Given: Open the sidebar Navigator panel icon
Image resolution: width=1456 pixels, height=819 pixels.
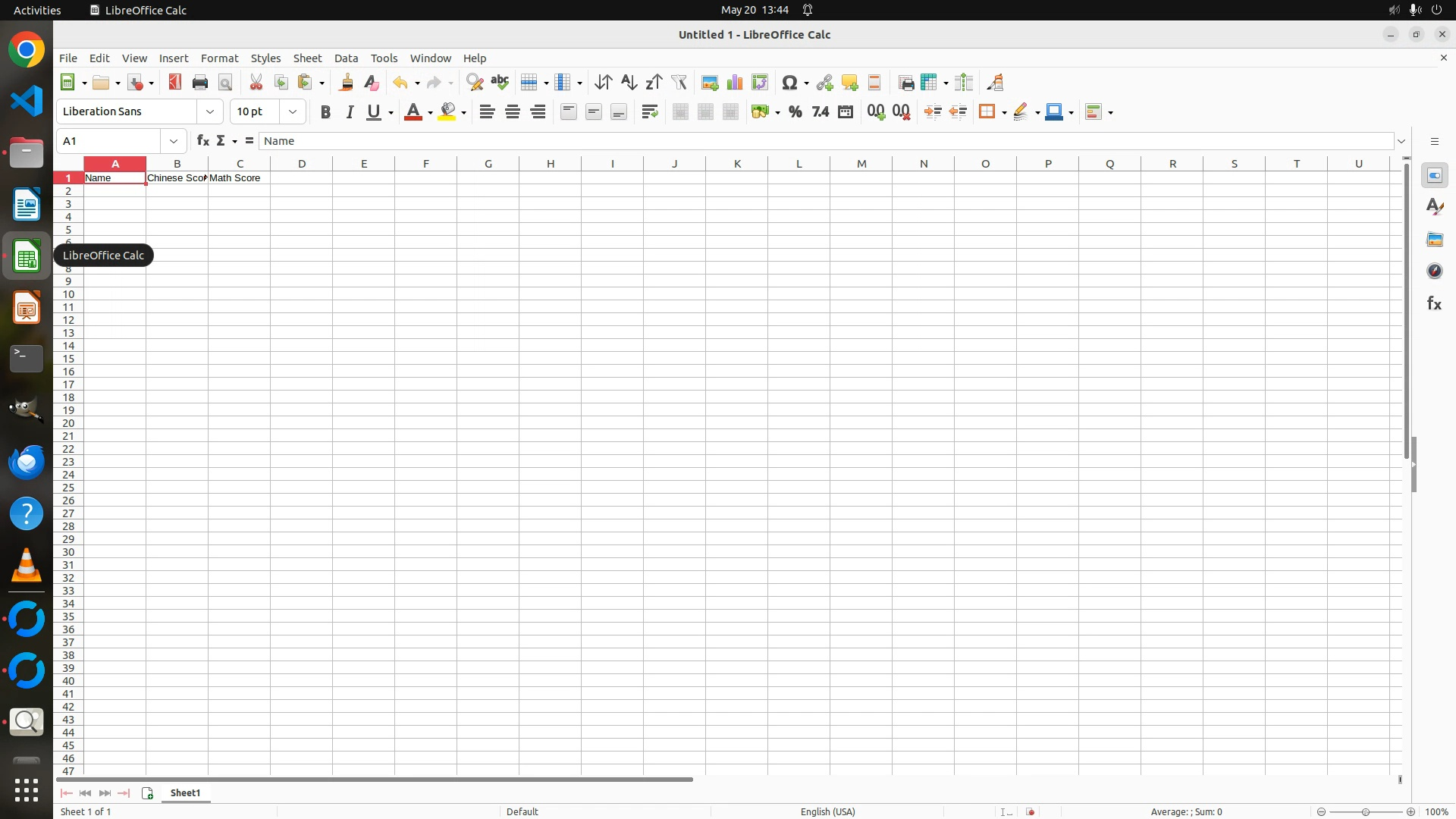Looking at the screenshot, I should pos(1434,271).
